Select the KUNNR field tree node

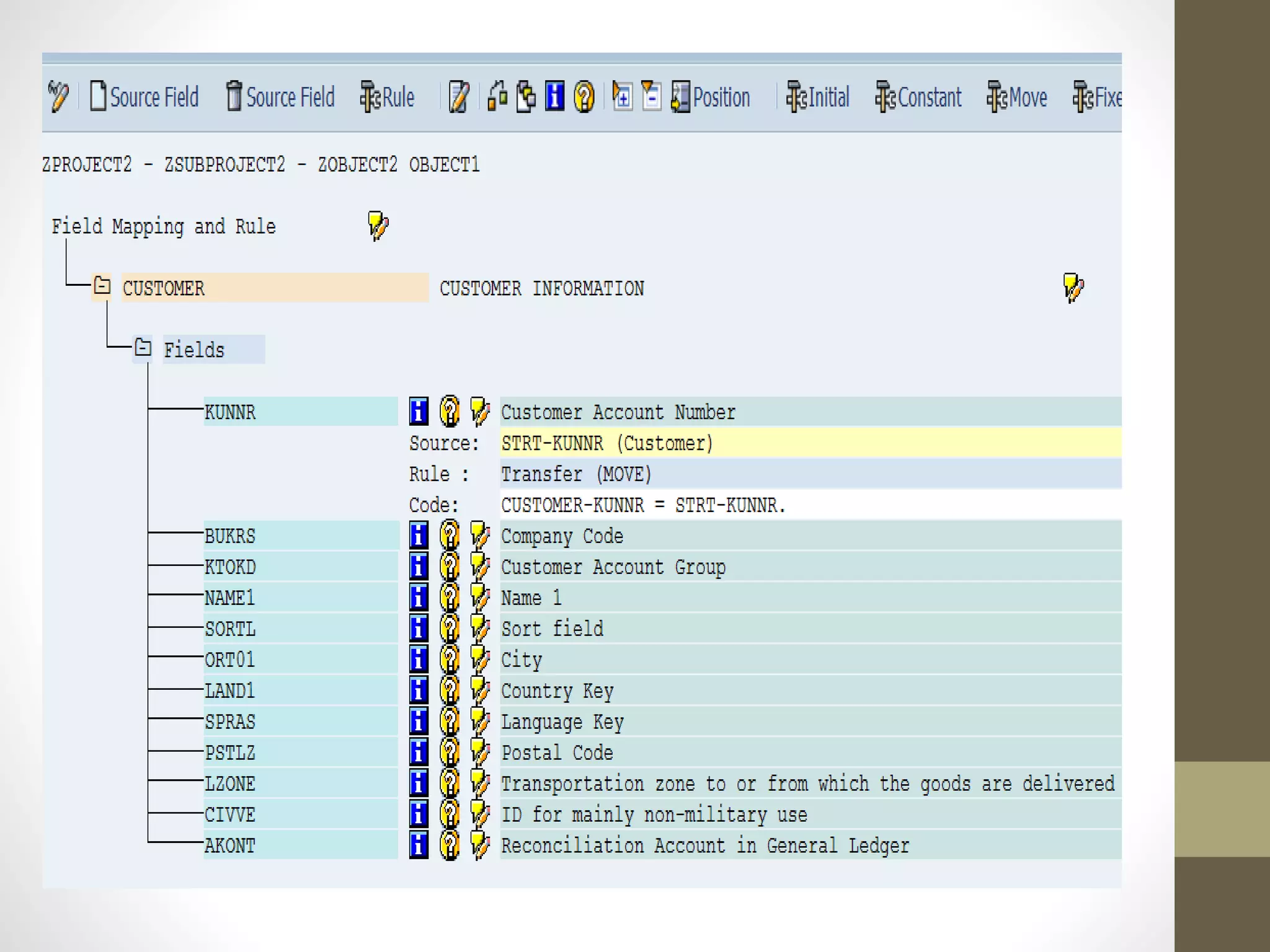tap(230, 412)
